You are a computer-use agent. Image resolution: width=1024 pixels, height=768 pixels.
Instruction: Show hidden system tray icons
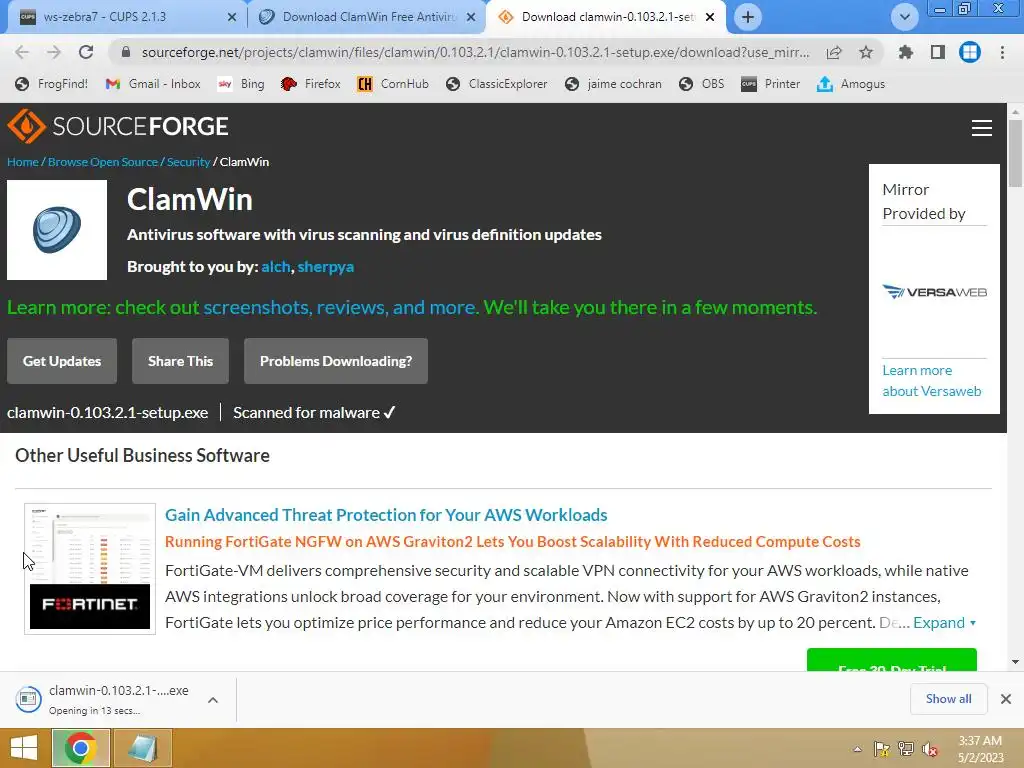click(857, 749)
